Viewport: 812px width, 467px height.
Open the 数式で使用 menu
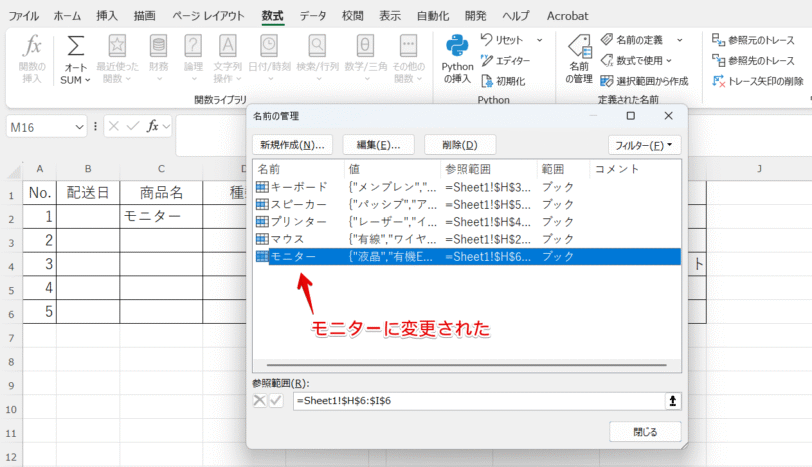(x=636, y=61)
